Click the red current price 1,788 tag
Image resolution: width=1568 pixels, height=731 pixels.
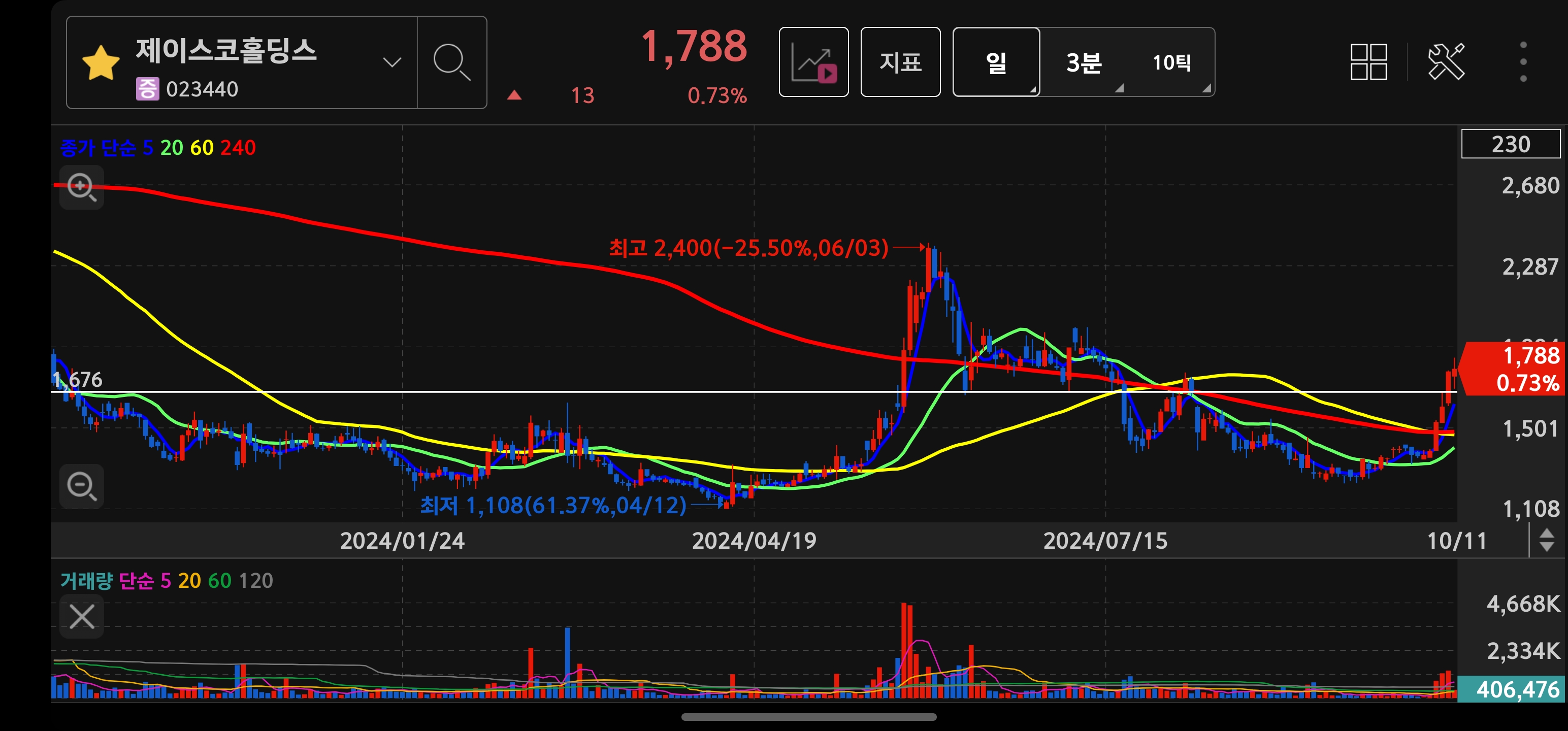coord(1516,369)
